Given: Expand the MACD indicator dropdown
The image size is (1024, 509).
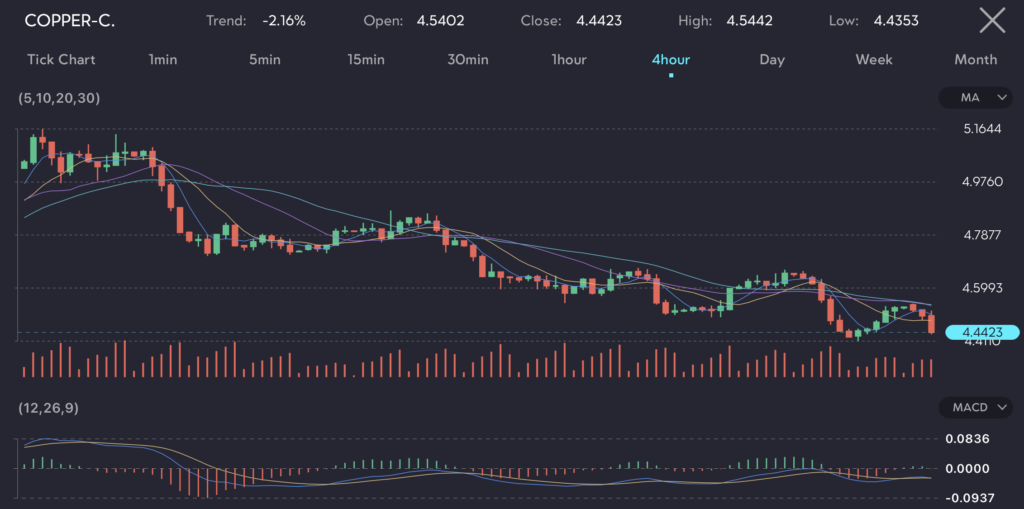Looking at the screenshot, I should pos(976,407).
